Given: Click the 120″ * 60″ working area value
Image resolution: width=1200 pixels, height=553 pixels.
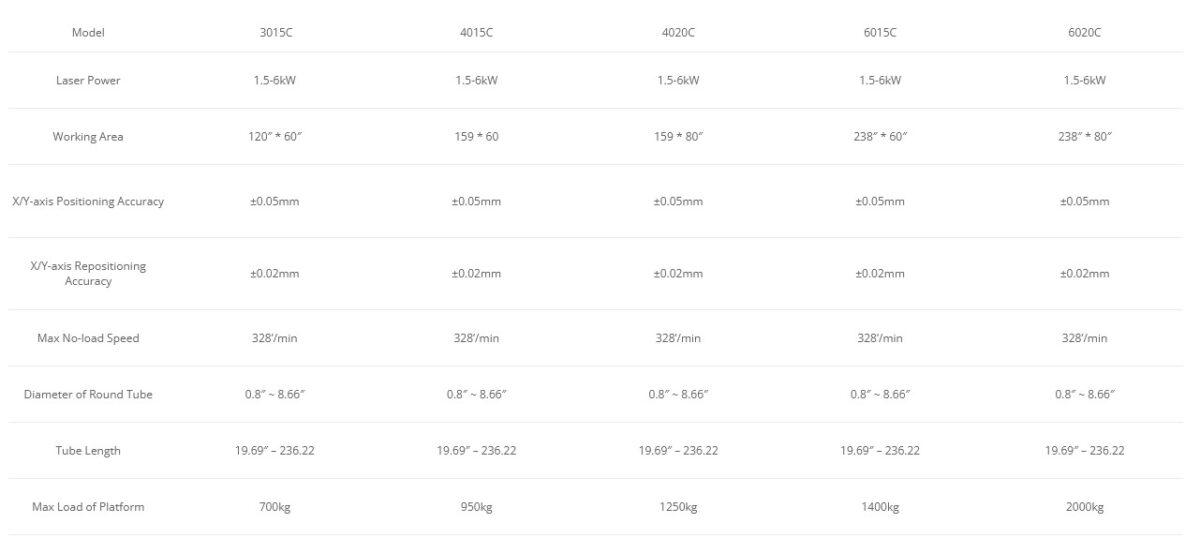Looking at the screenshot, I should (x=276, y=136).
